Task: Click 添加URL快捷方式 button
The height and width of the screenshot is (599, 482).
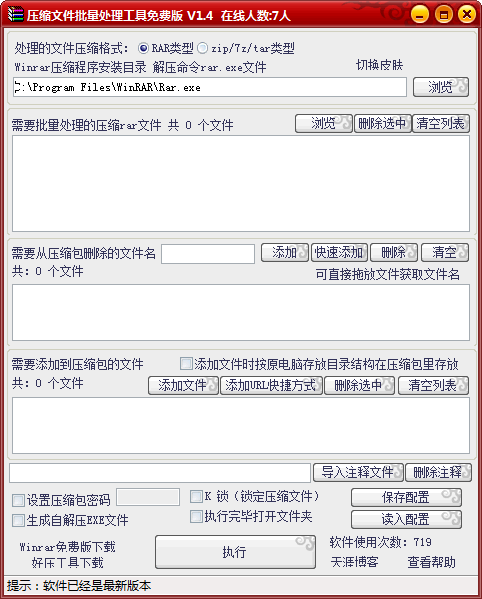Action: tap(271, 385)
